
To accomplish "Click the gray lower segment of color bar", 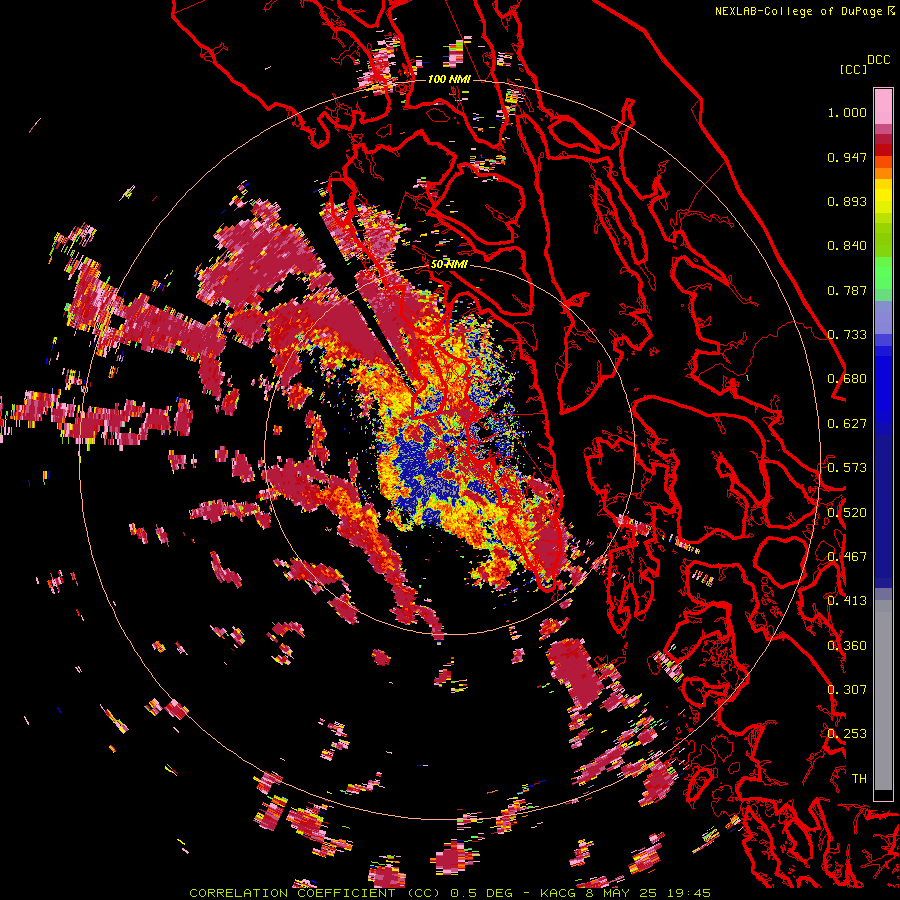I will pyautogui.click(x=883, y=695).
